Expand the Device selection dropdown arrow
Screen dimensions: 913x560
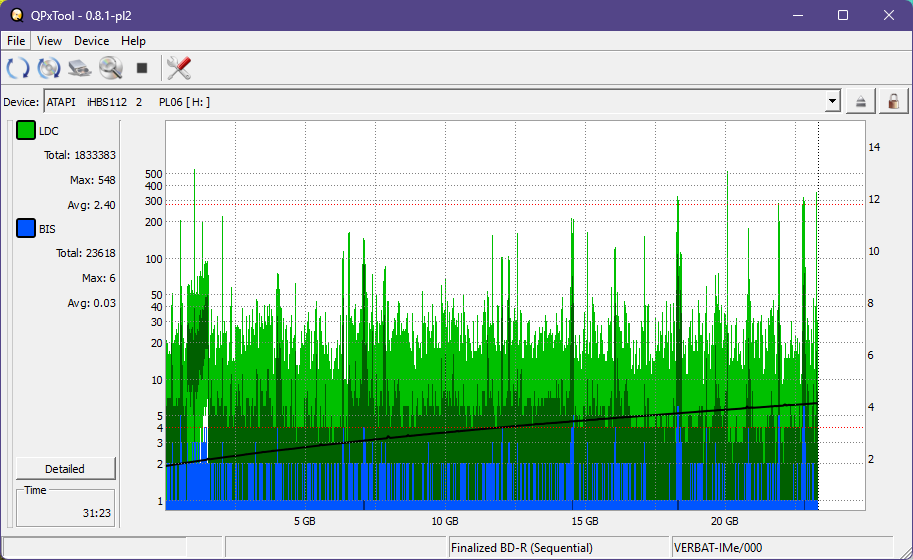(x=833, y=102)
